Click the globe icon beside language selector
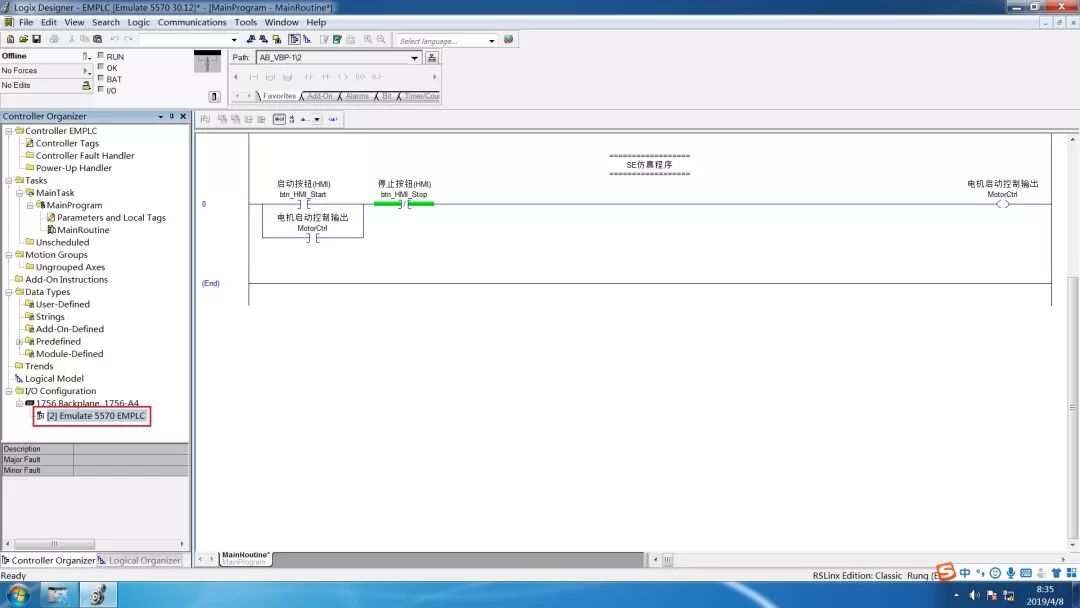Screen dimensions: 1080x608 point(508,39)
